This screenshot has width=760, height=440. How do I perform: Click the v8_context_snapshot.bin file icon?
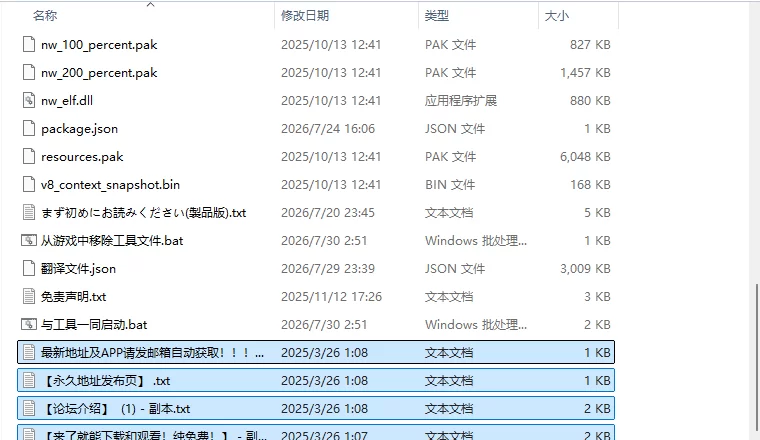pos(29,185)
